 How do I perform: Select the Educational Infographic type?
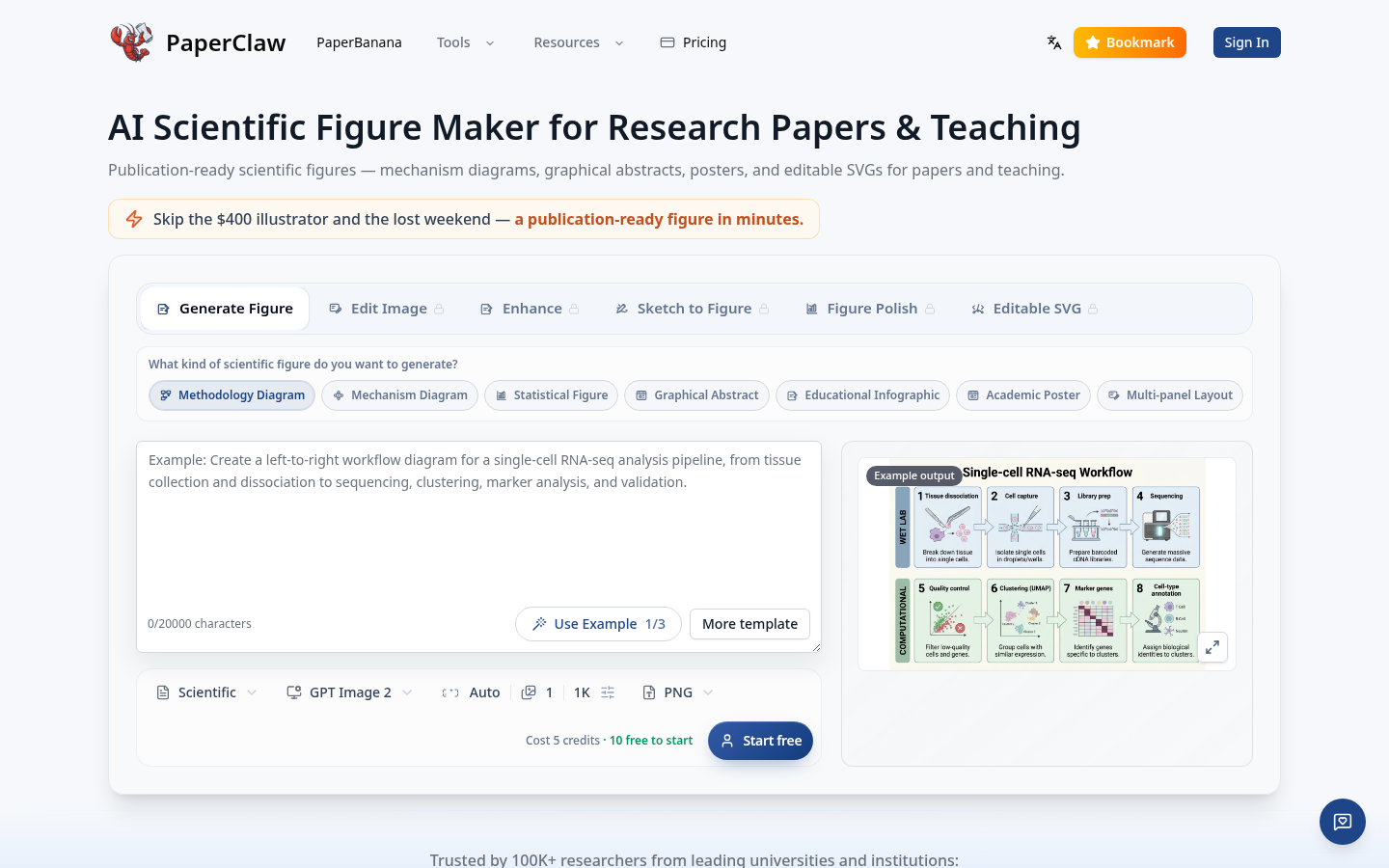pyautogui.click(x=862, y=395)
